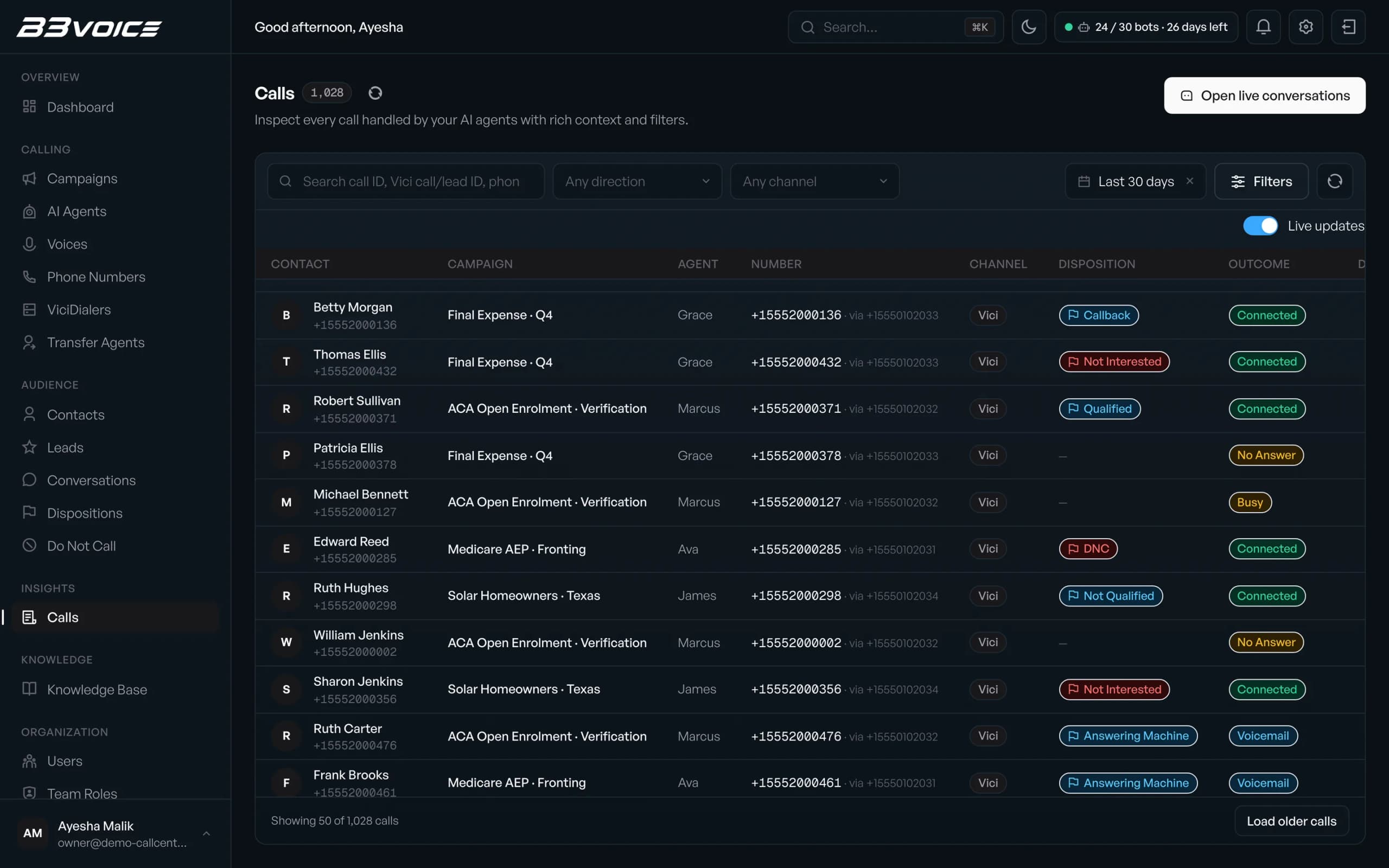Go to Transfer Agents
The height and width of the screenshot is (868, 1389).
[x=115, y=342]
